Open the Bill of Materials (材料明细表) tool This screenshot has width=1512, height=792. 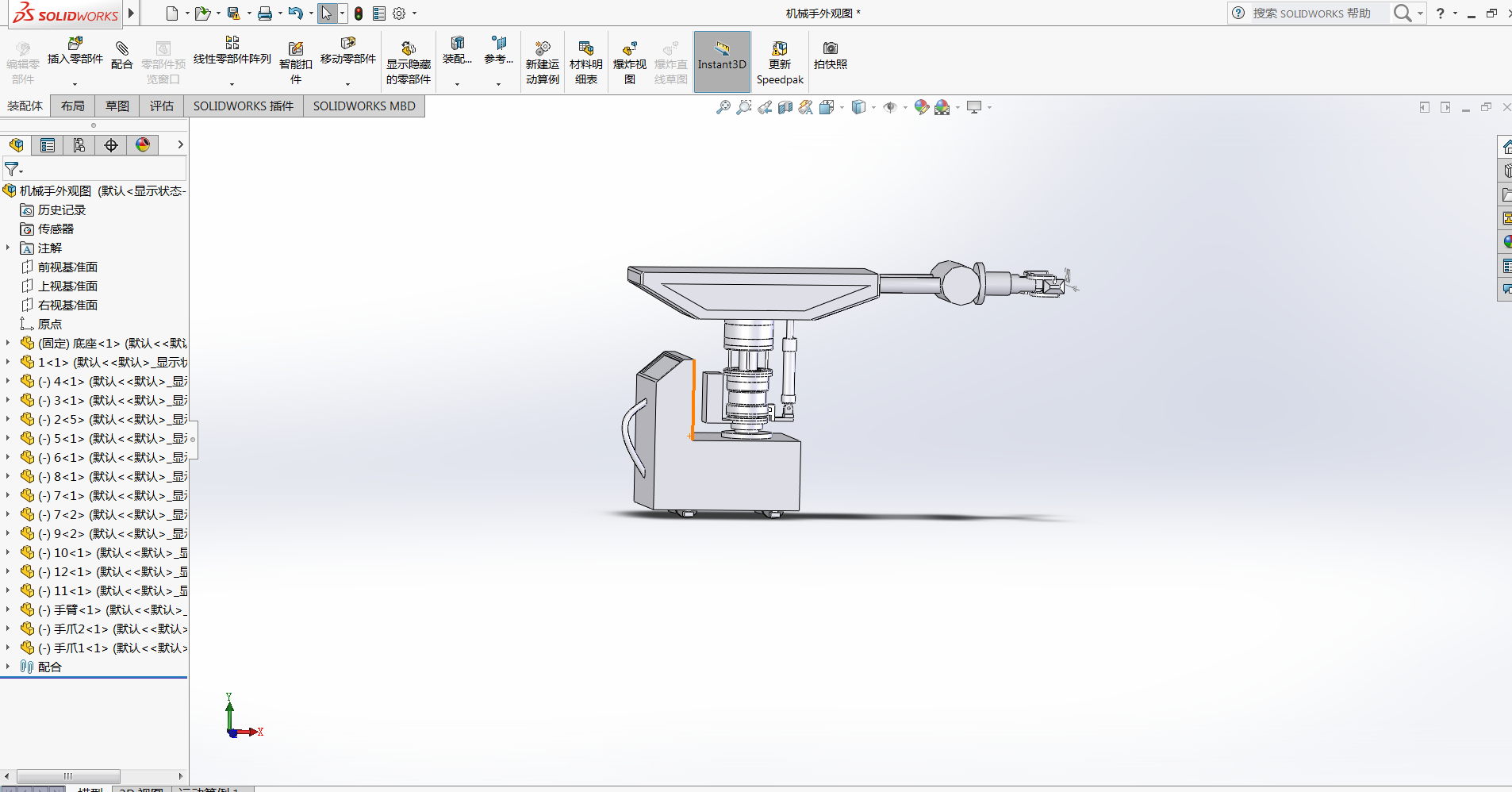pos(586,49)
